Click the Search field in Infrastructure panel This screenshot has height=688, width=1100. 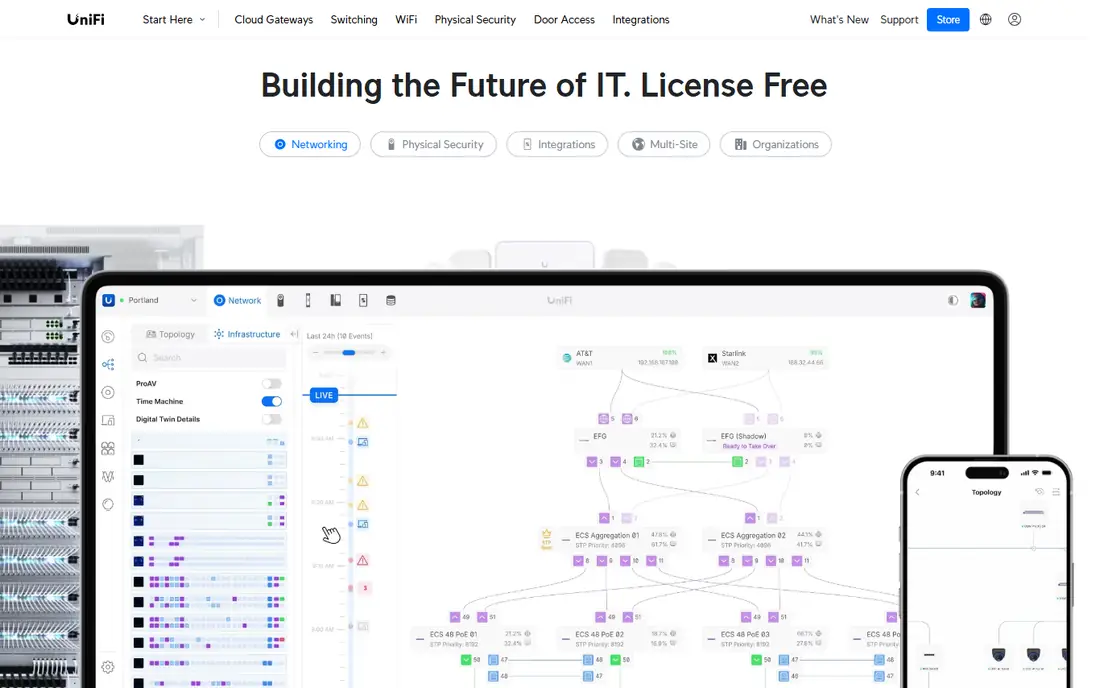(x=209, y=358)
